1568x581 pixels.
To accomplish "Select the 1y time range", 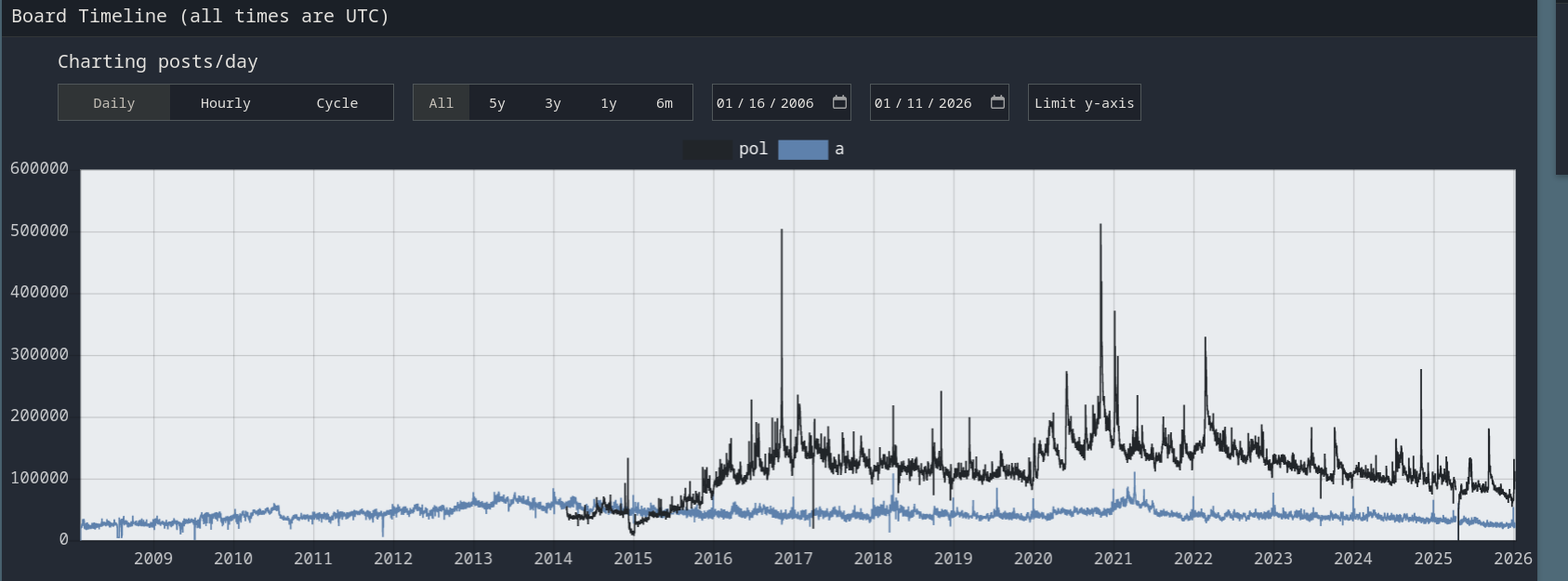I will (x=609, y=103).
